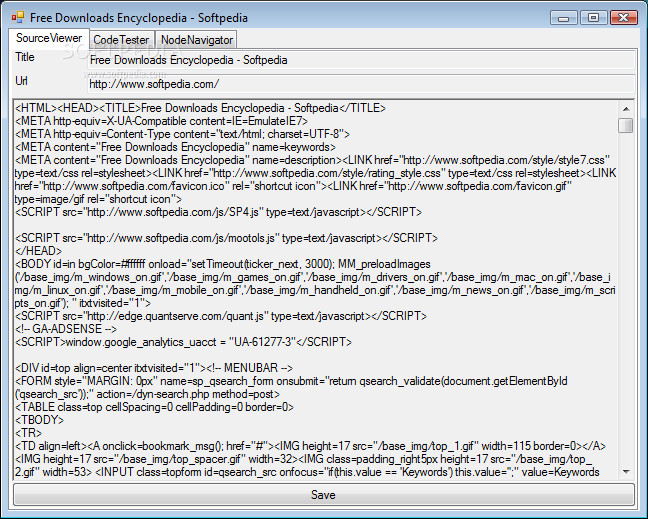Viewport: 648px width, 519px height.
Task: Click the line beginning 'mg/m_linux_on.gif'
Action: [315, 290]
